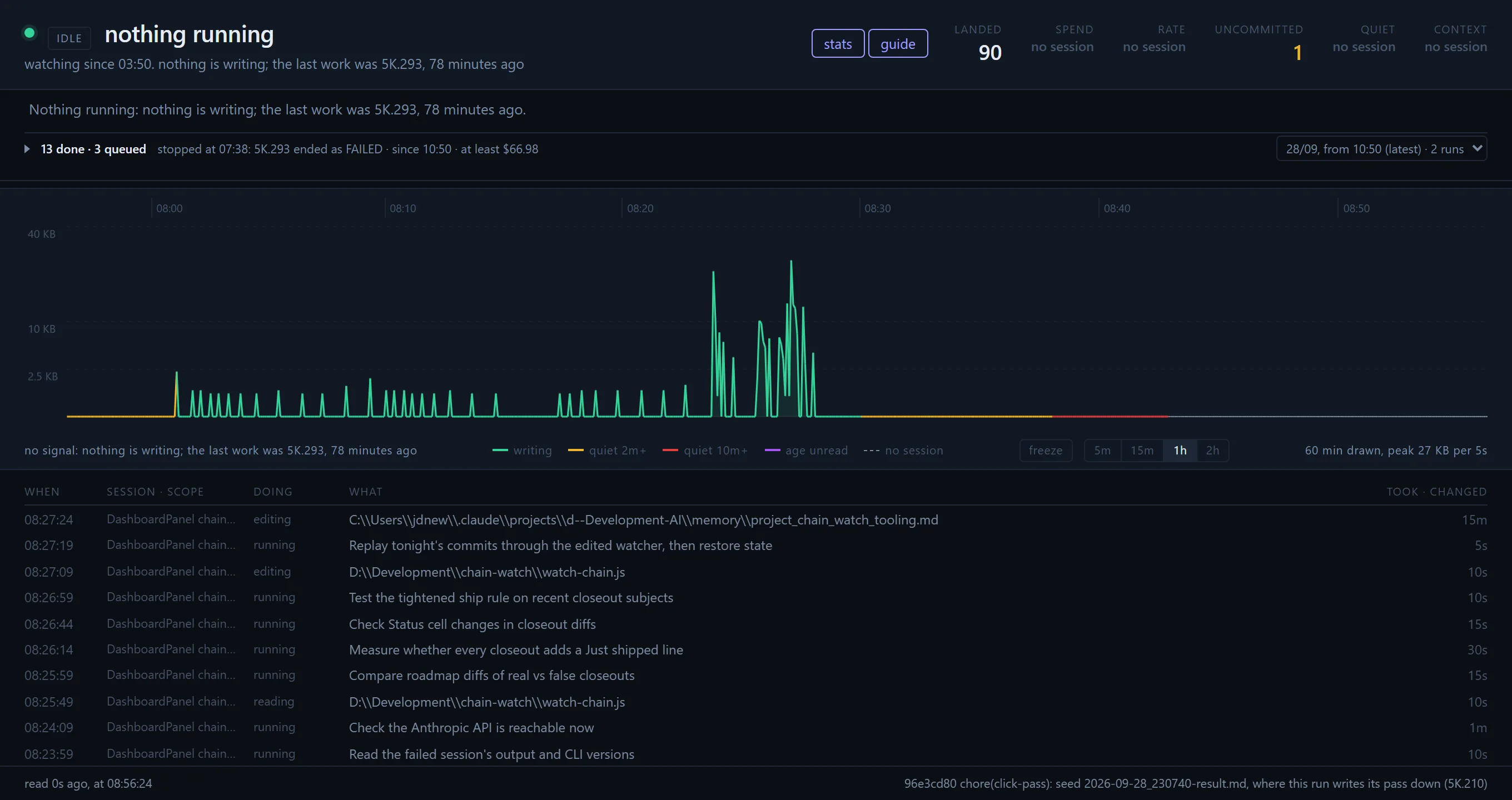Open the guide

click(897, 43)
